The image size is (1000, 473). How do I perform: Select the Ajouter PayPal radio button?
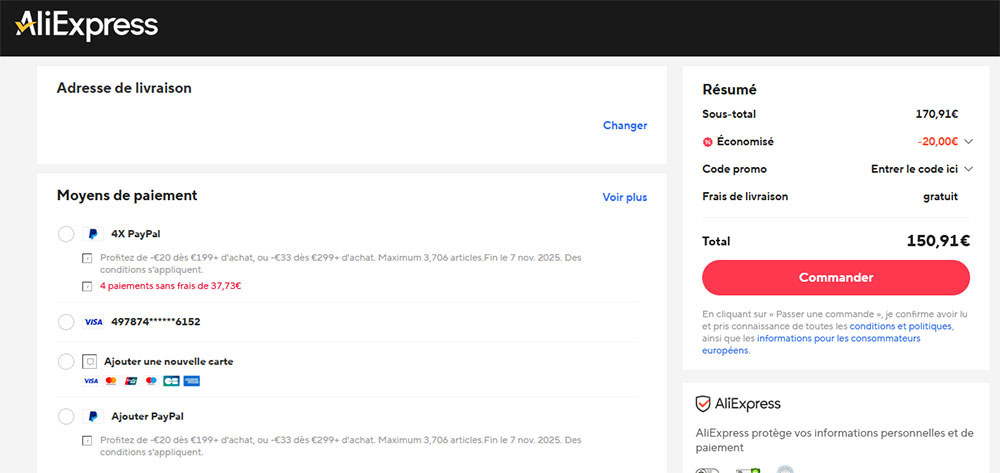[66, 416]
